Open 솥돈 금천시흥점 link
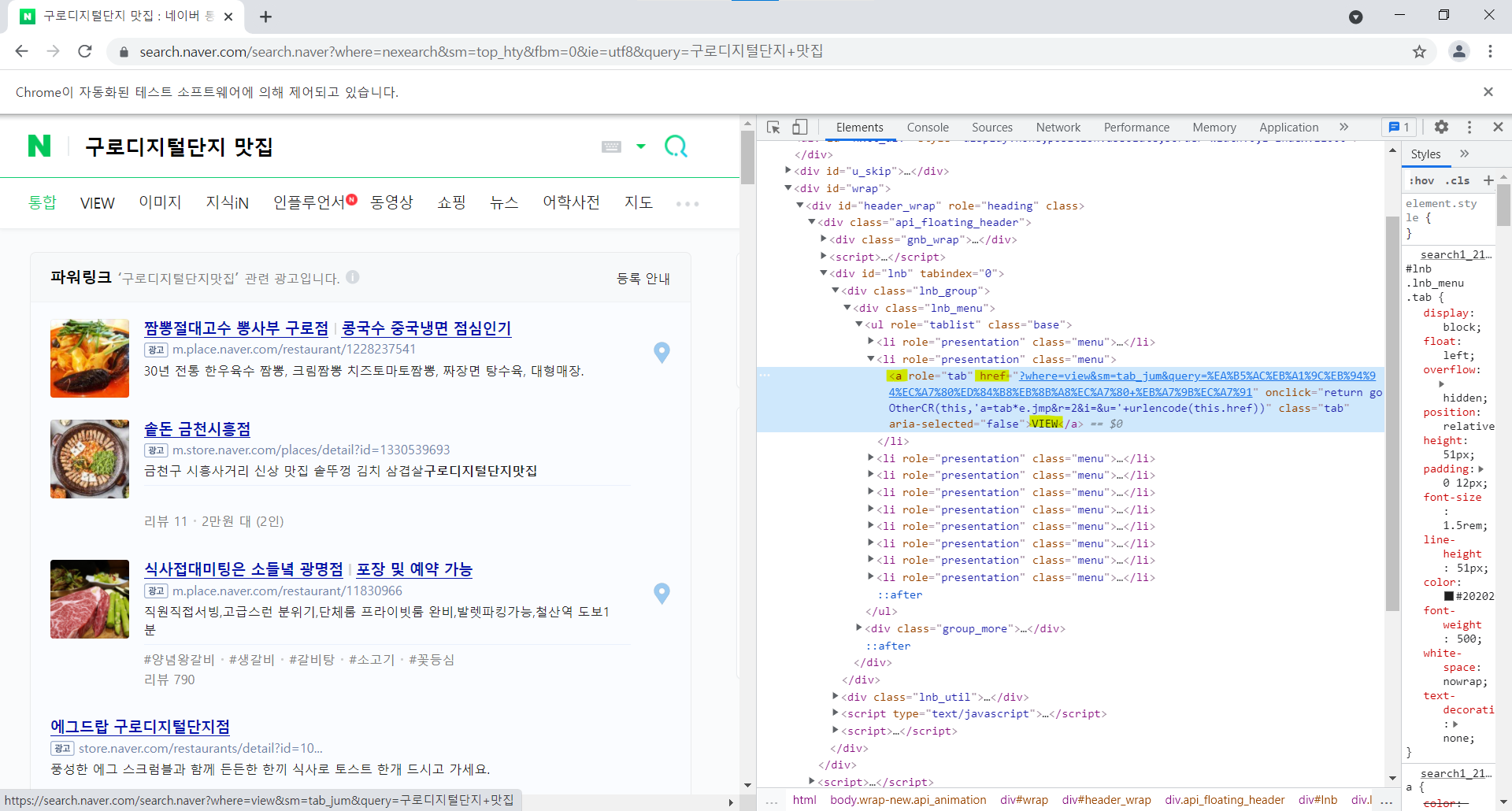The width and height of the screenshot is (1512, 811). coord(198,428)
